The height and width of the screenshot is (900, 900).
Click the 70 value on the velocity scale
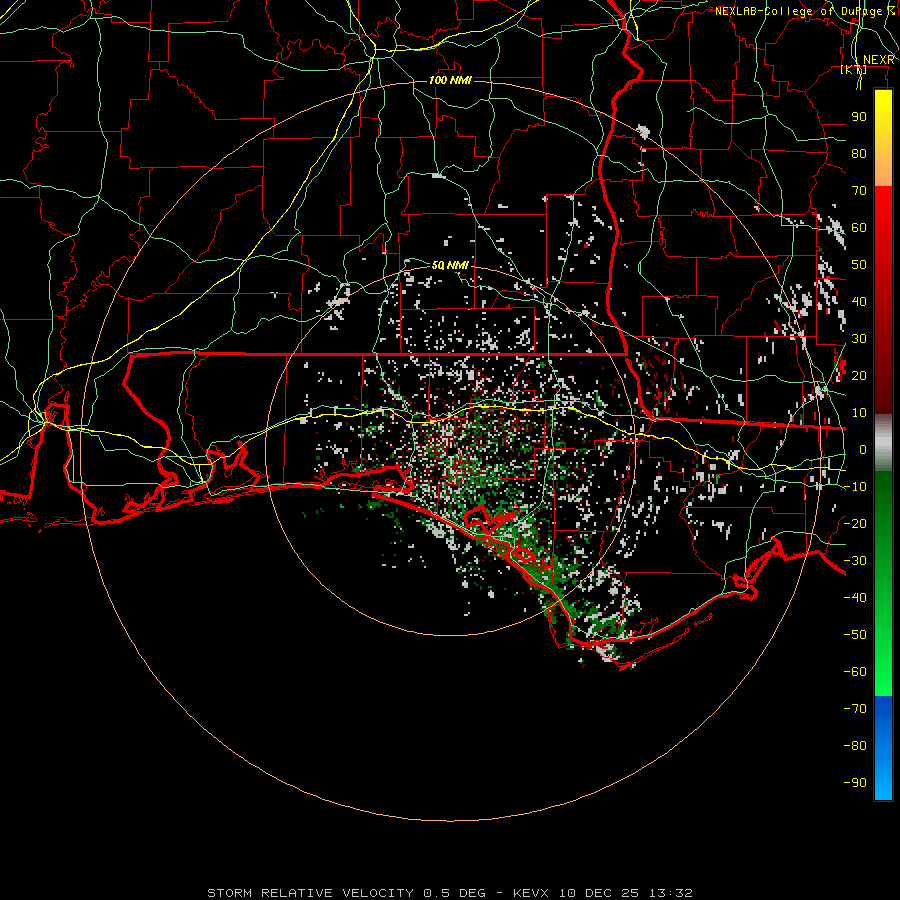pos(859,191)
